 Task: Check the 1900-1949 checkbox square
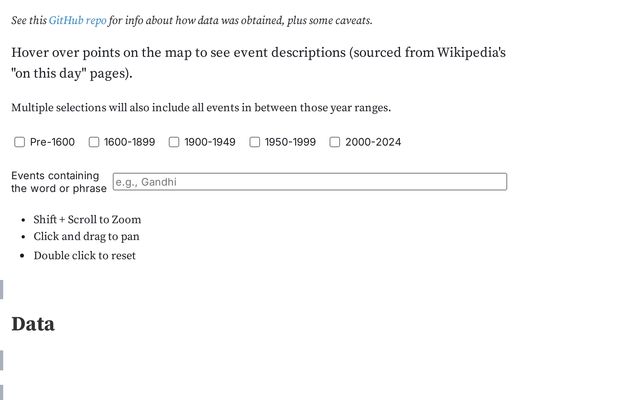(x=174, y=142)
